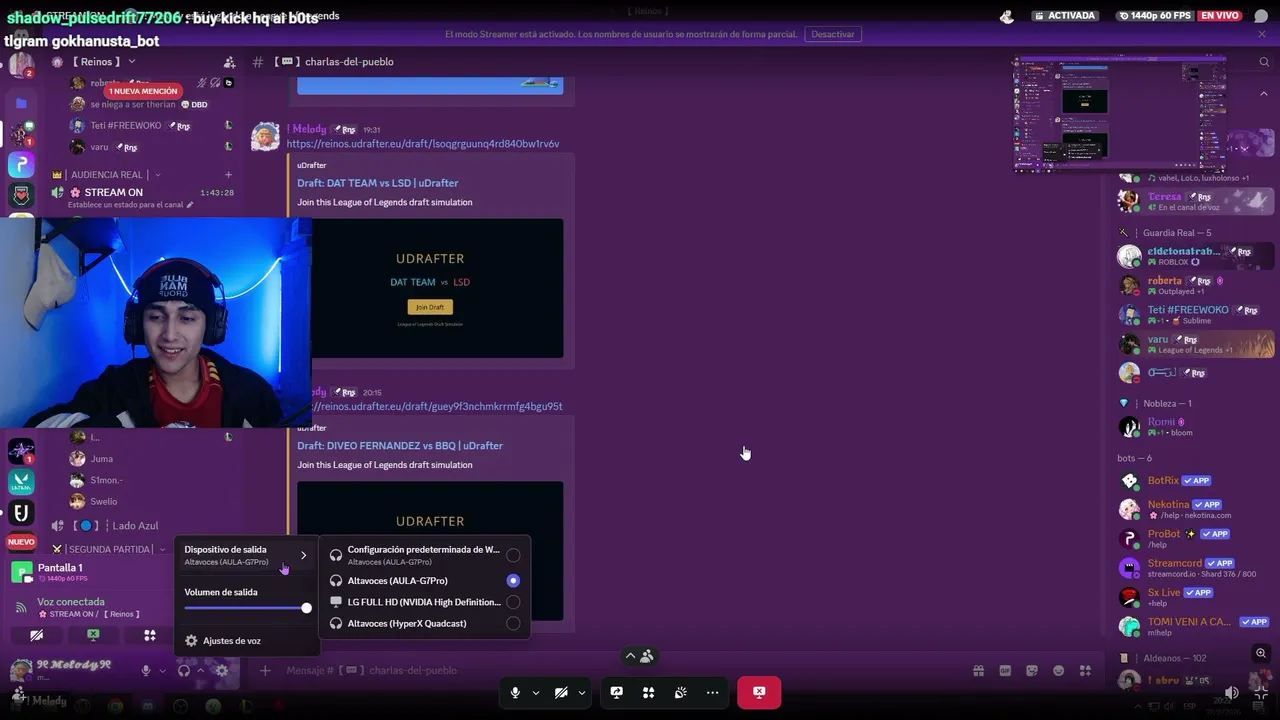Screen dimensions: 1280x720
Task: Click member Teti #FREEWOKO in the member list
Action: (x=1196, y=315)
